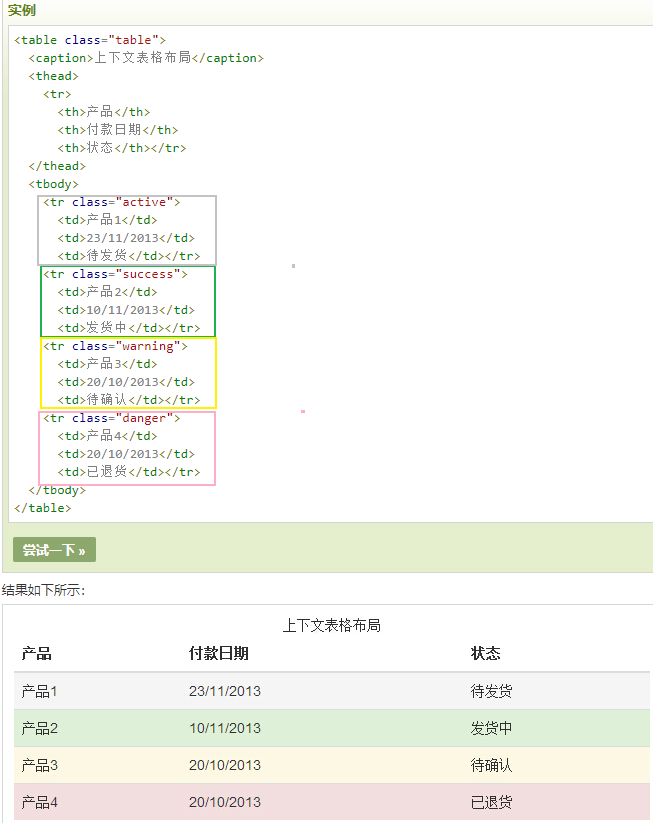The height and width of the screenshot is (823, 653).
Task: Click the <td>产品2</td> code line
Action: [x=108, y=292]
